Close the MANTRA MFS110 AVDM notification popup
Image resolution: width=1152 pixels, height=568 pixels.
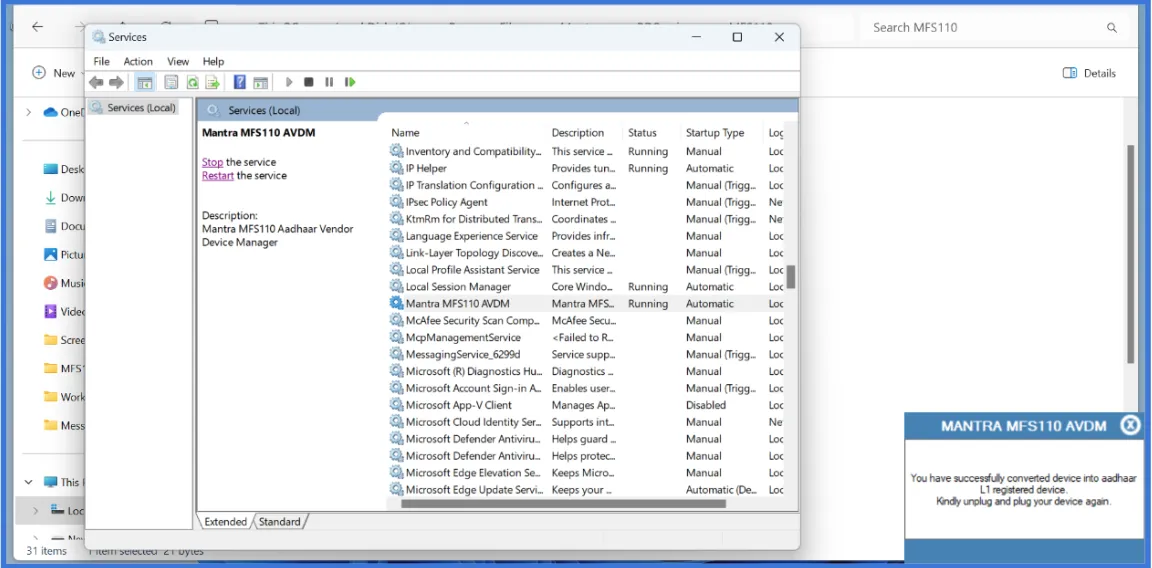[1131, 425]
